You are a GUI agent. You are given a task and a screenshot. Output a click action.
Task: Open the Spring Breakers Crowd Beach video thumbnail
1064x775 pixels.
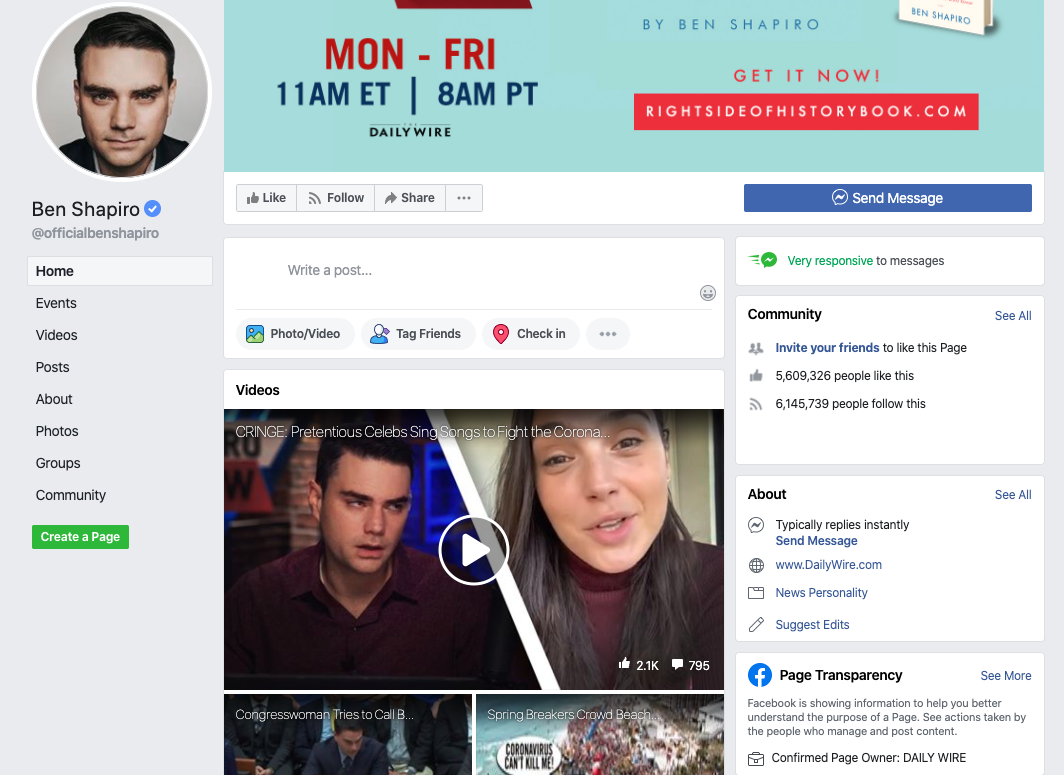(599, 735)
